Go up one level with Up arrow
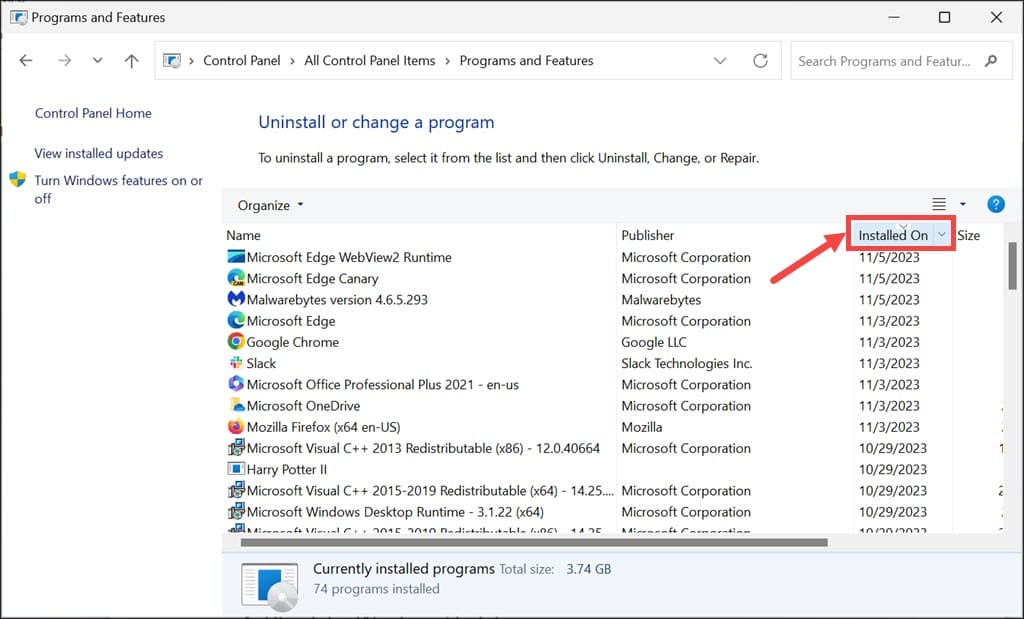This screenshot has width=1024, height=619. [x=131, y=61]
